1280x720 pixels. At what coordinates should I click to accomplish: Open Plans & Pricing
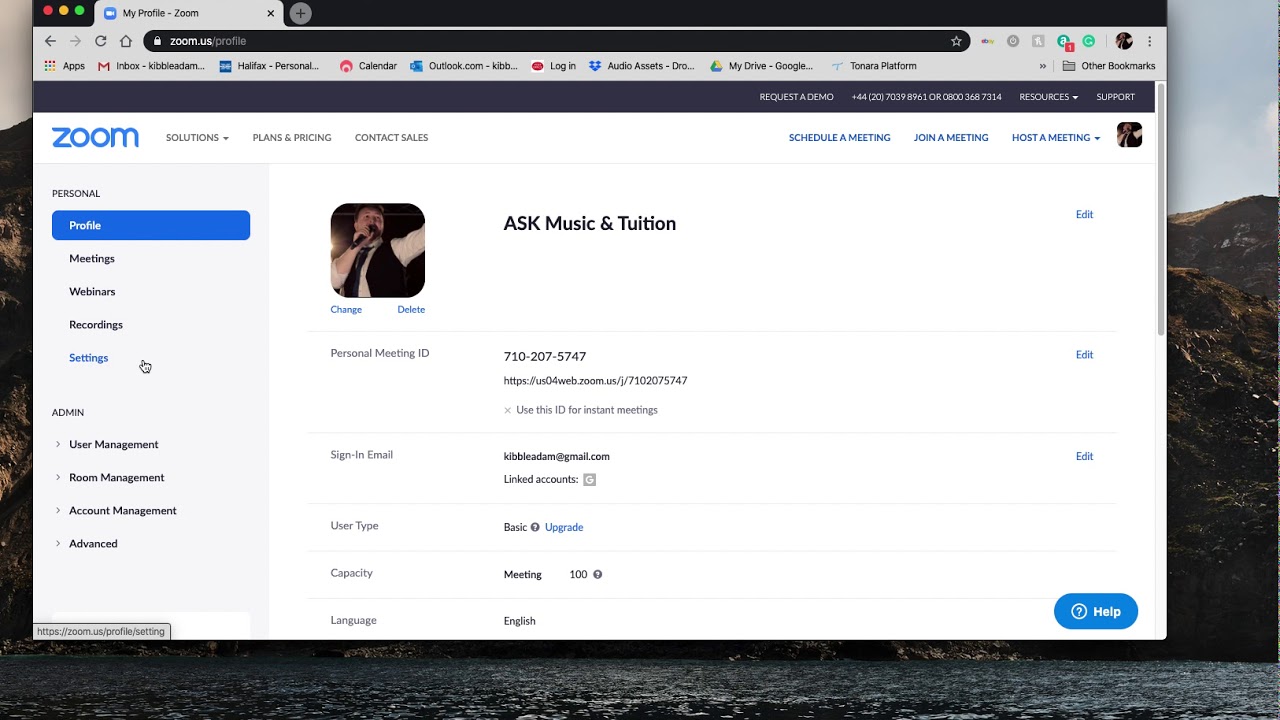[x=292, y=138]
